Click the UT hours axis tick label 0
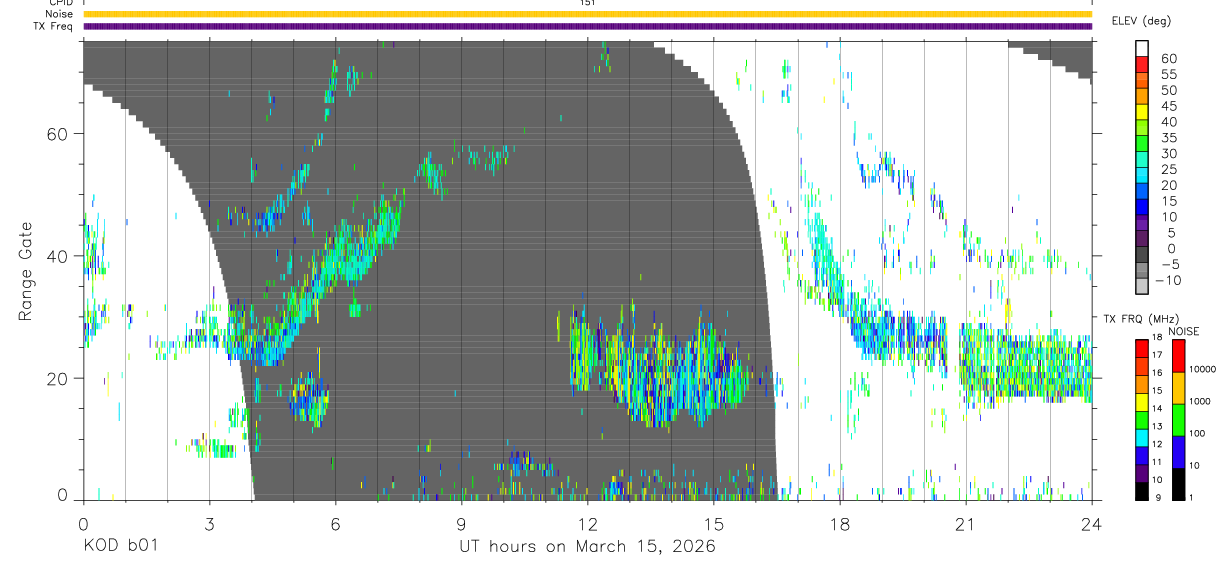1228x567 pixels. 83,523
